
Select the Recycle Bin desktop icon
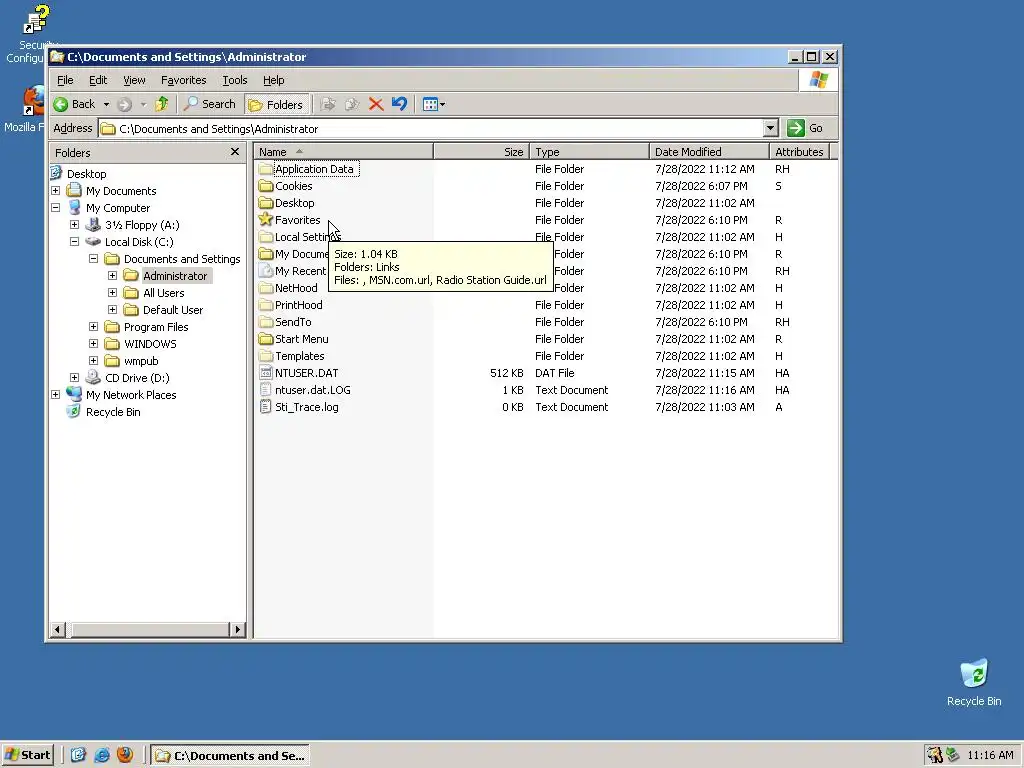pos(974,682)
